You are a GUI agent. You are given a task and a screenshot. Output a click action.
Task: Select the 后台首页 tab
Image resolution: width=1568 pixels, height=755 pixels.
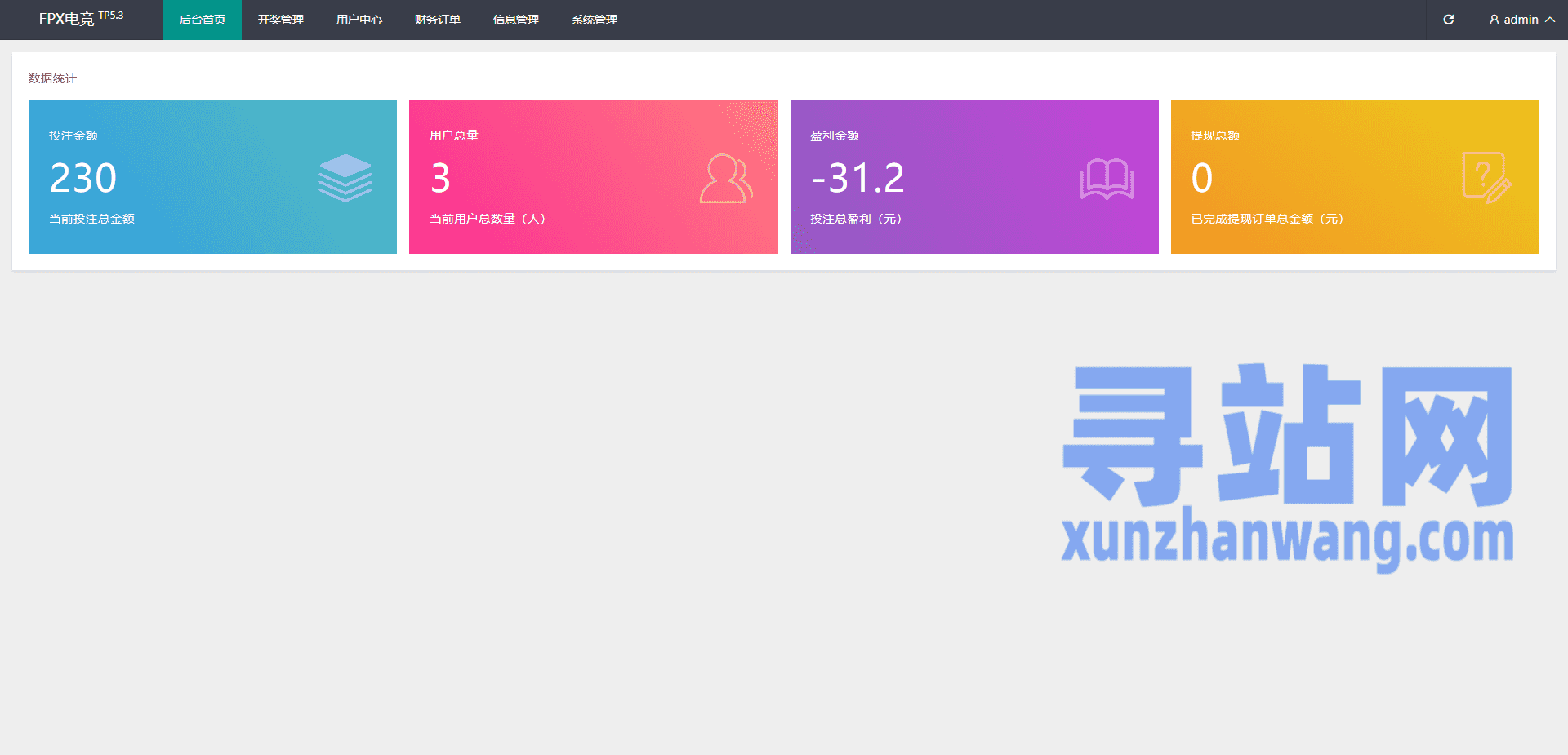pos(203,20)
